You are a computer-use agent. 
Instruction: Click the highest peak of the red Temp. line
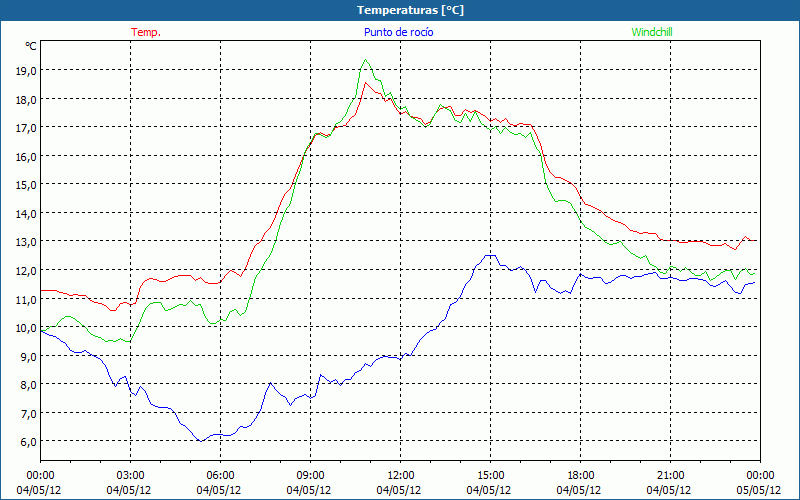[x=365, y=83]
